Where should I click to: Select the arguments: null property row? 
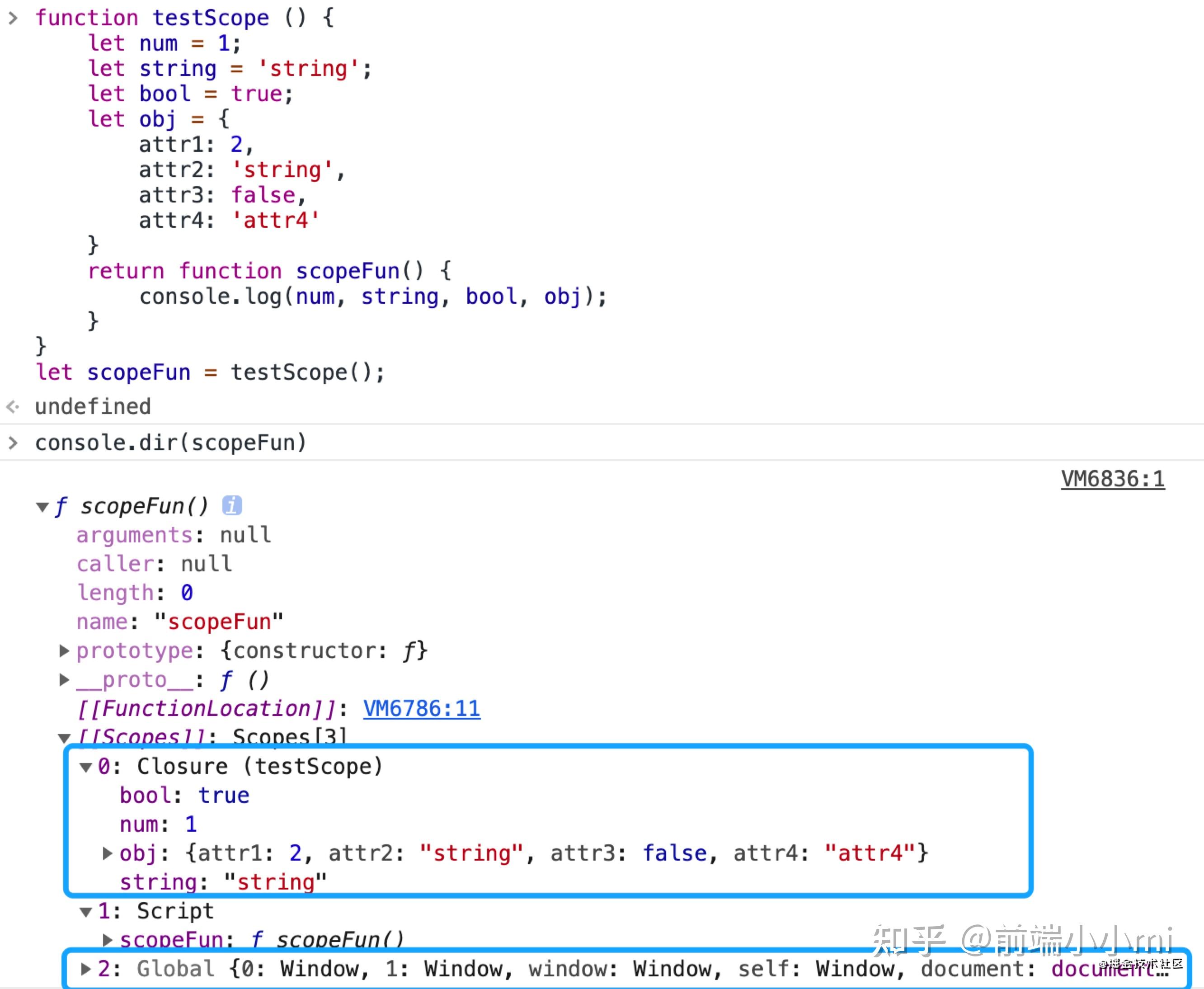coord(174,535)
